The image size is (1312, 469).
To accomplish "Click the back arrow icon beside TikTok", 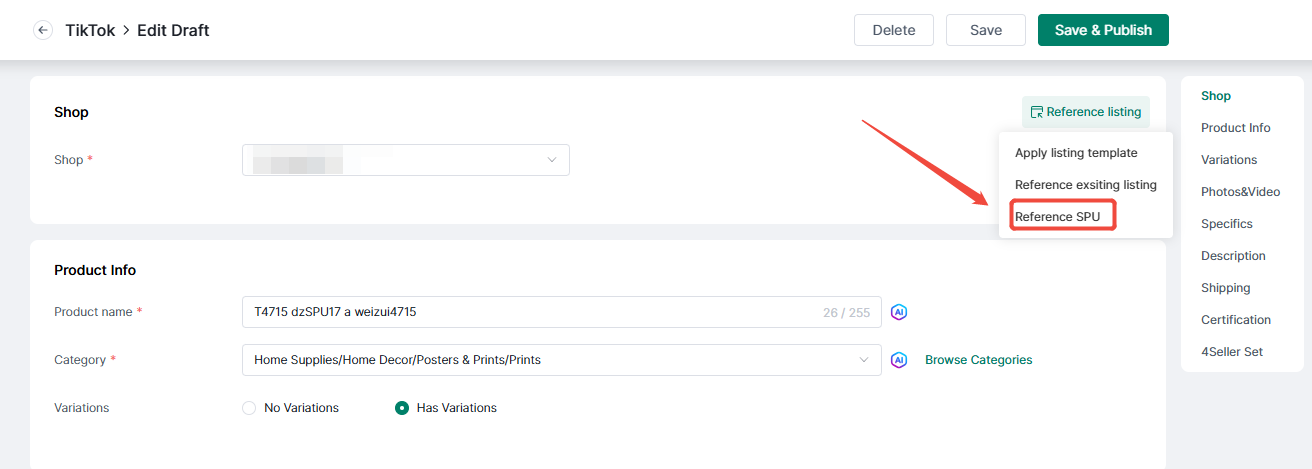I will pos(43,30).
